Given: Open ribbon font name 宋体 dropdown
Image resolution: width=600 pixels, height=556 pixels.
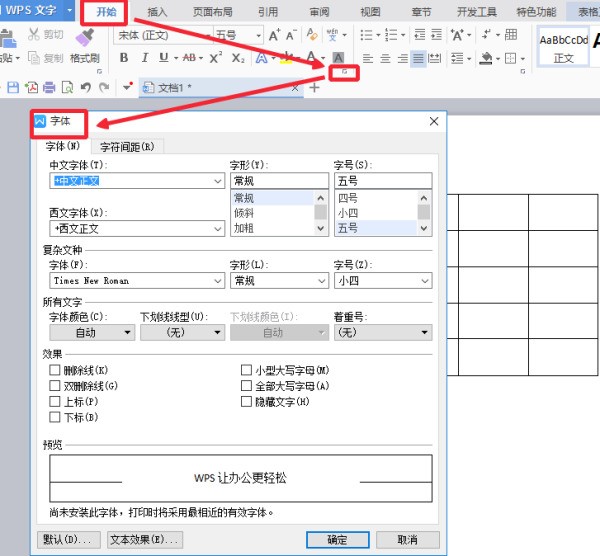Looking at the screenshot, I should click(208, 35).
